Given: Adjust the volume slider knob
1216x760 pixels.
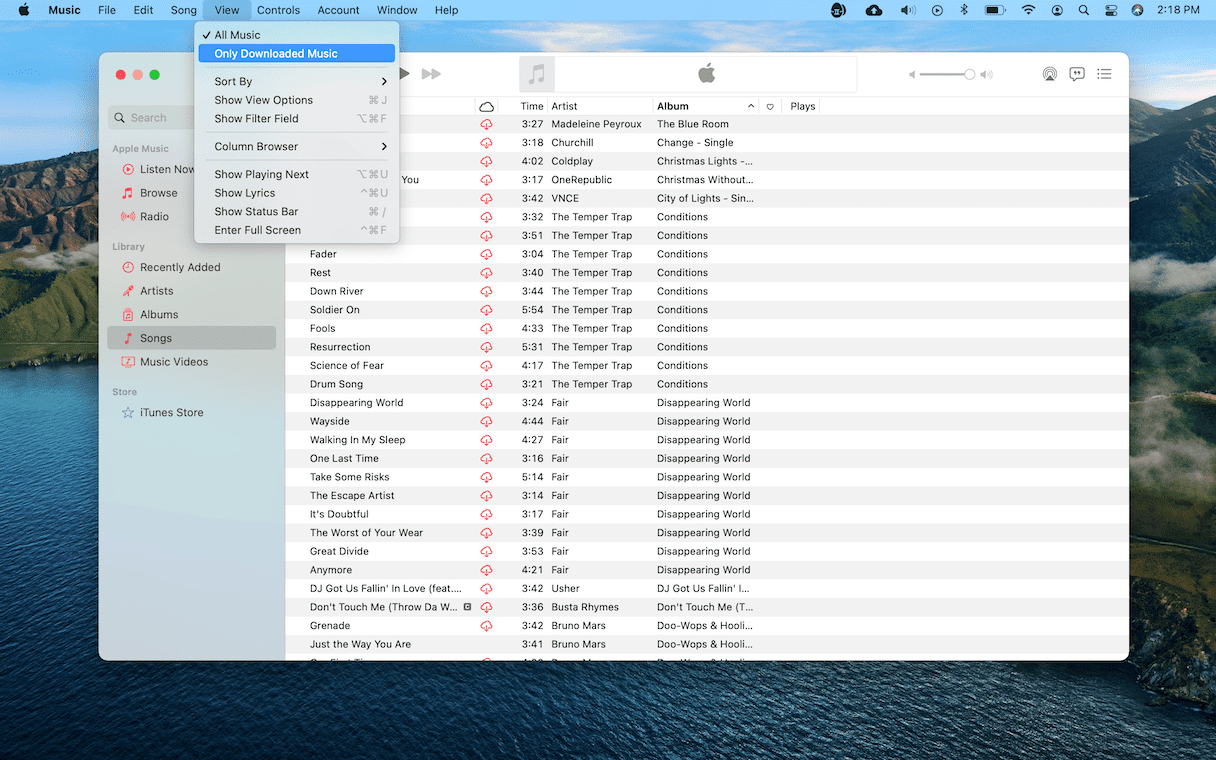Looking at the screenshot, I should coord(969,74).
